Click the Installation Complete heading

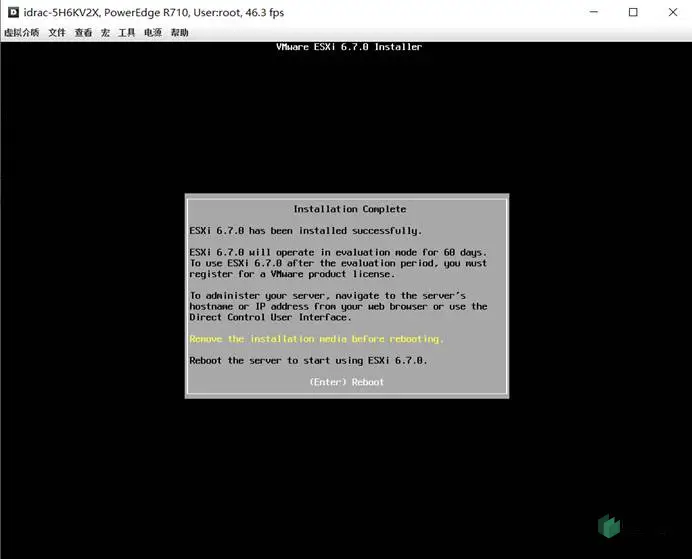click(x=350, y=209)
